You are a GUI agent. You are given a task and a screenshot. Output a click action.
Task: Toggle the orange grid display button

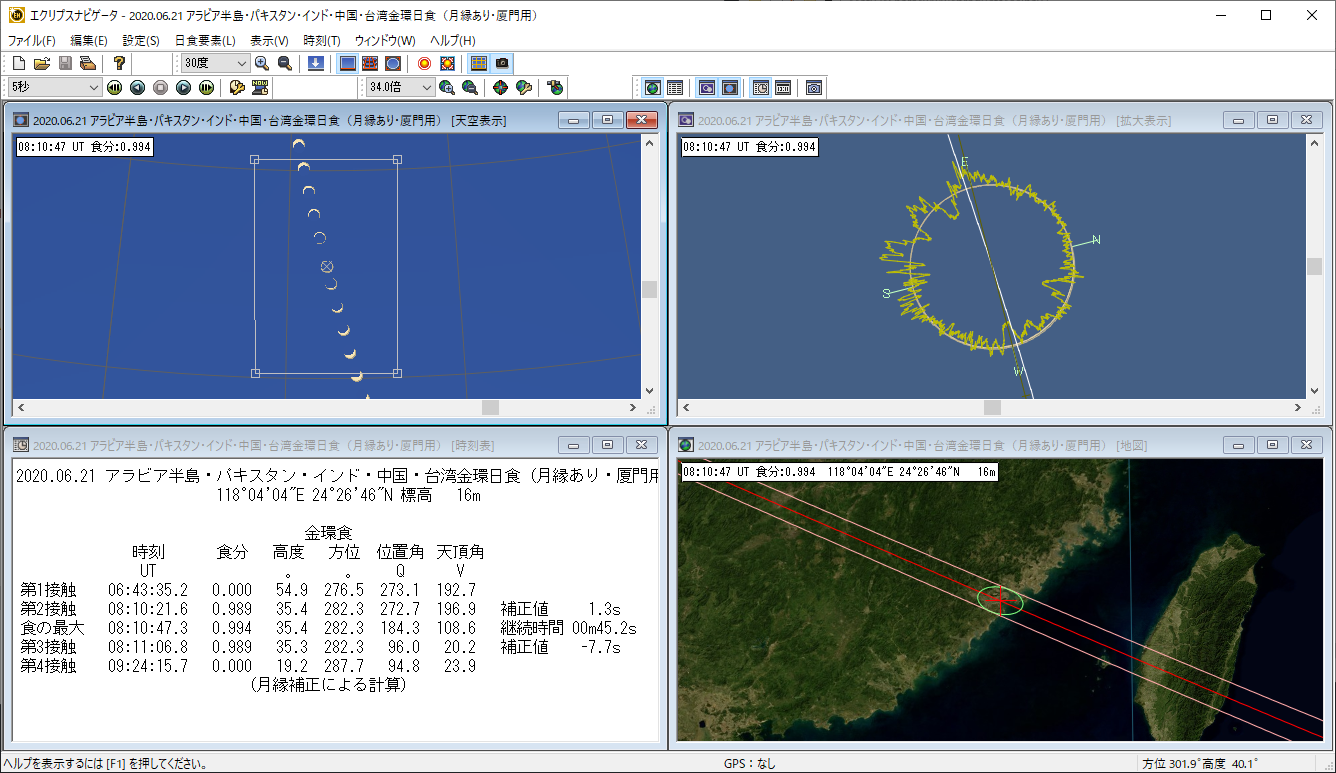(479, 63)
